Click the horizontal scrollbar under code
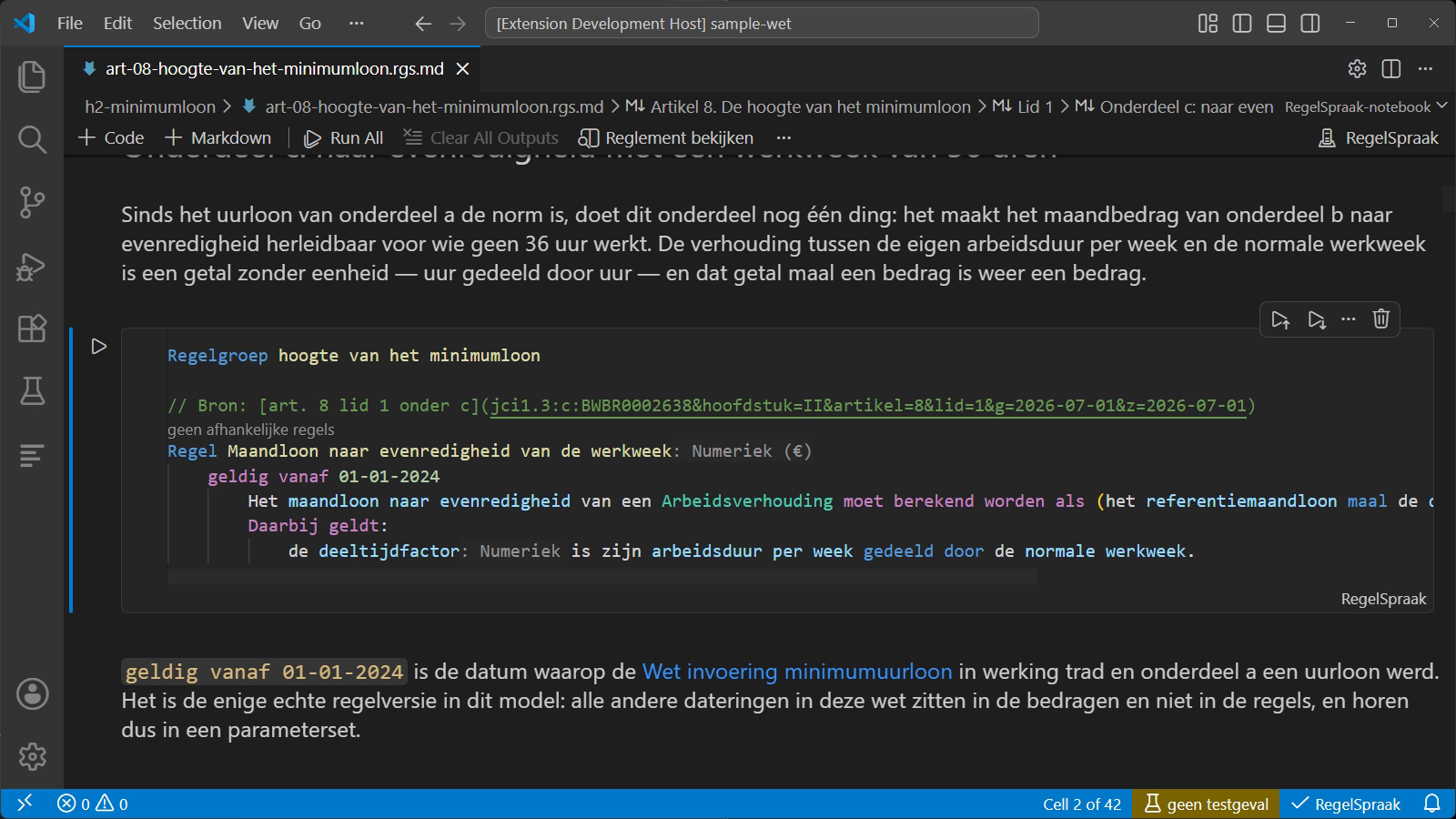This screenshot has height=819, width=1456. [602, 577]
